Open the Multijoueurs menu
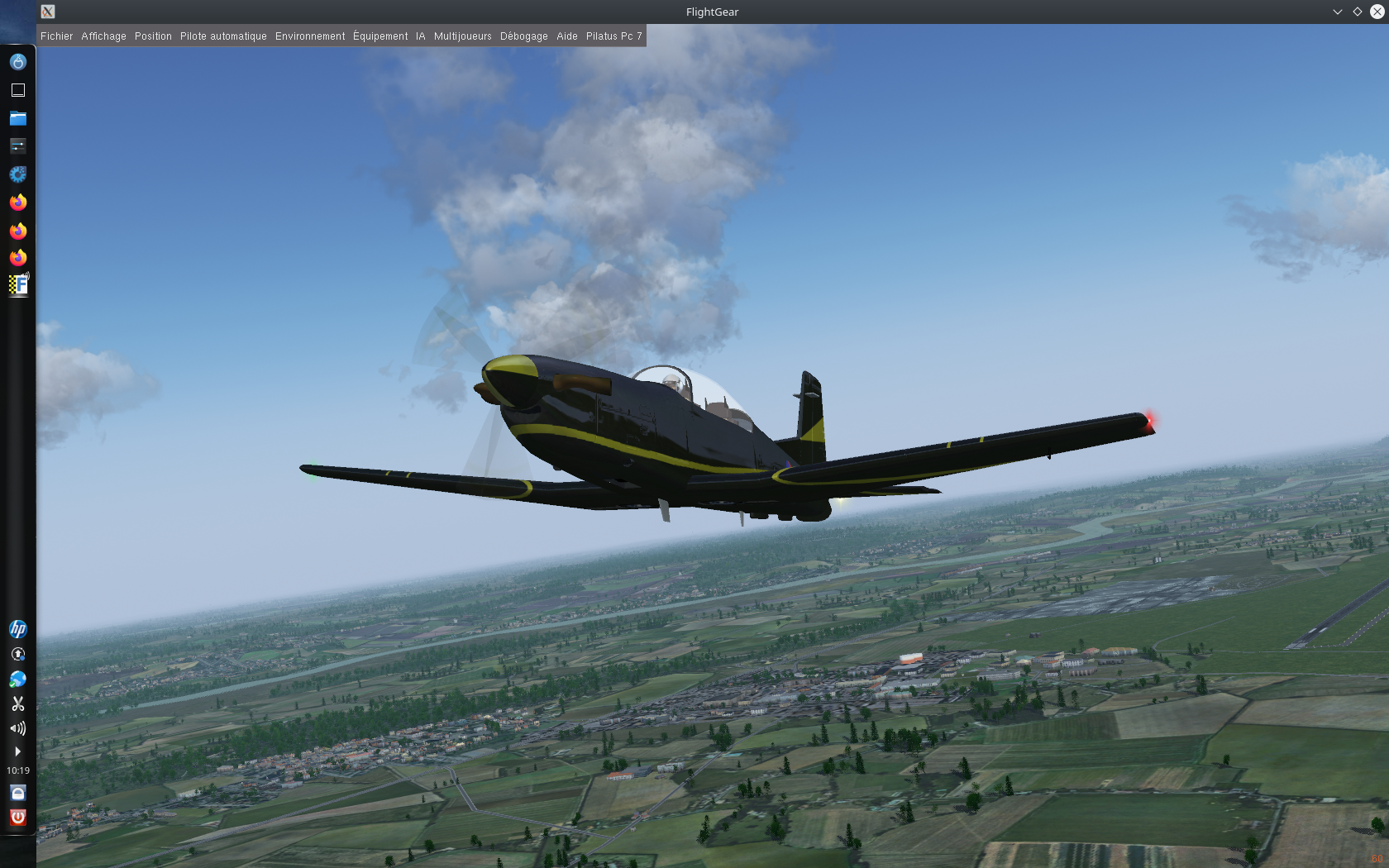 click(x=463, y=36)
